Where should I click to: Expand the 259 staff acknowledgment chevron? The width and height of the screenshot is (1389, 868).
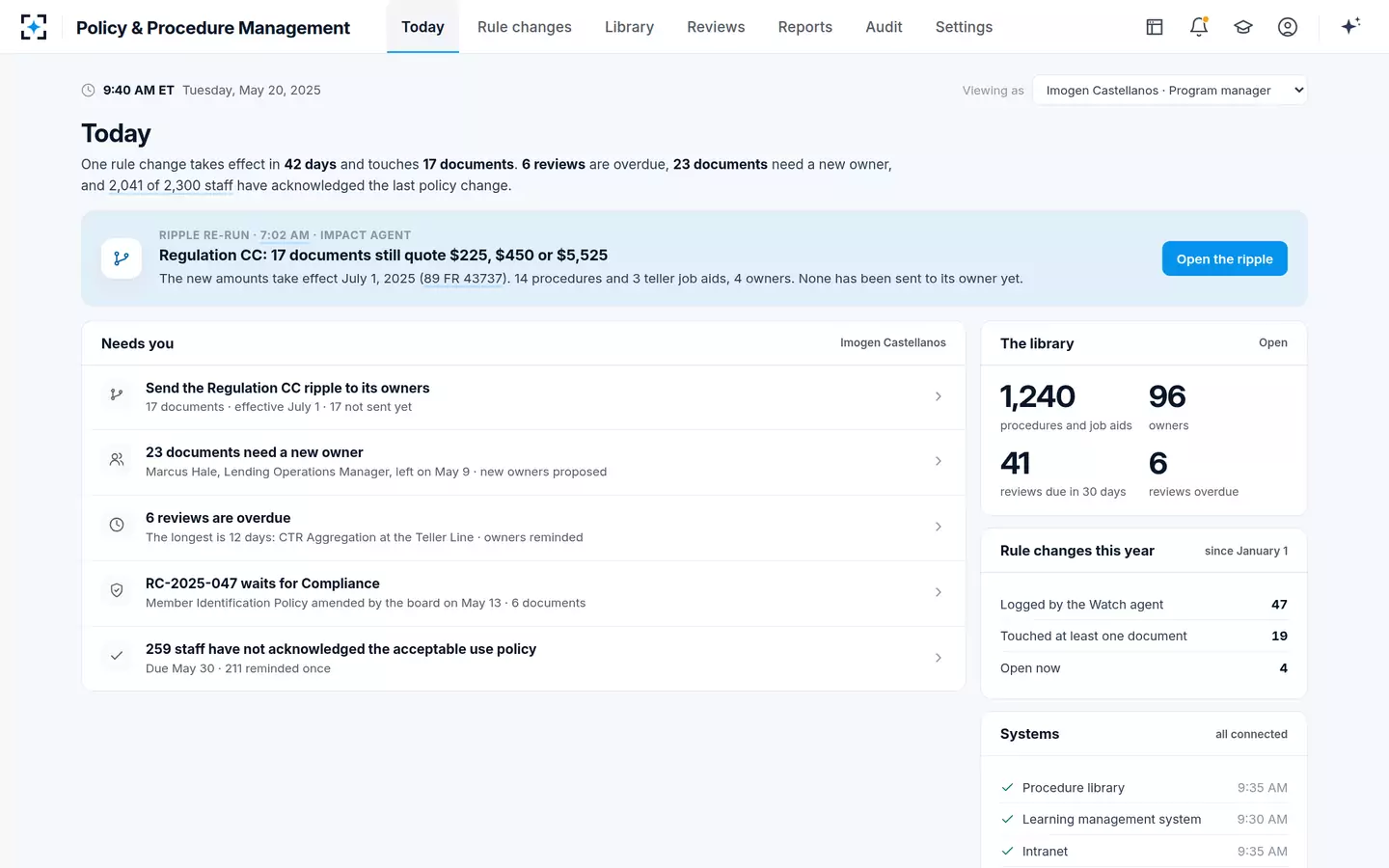coord(939,658)
